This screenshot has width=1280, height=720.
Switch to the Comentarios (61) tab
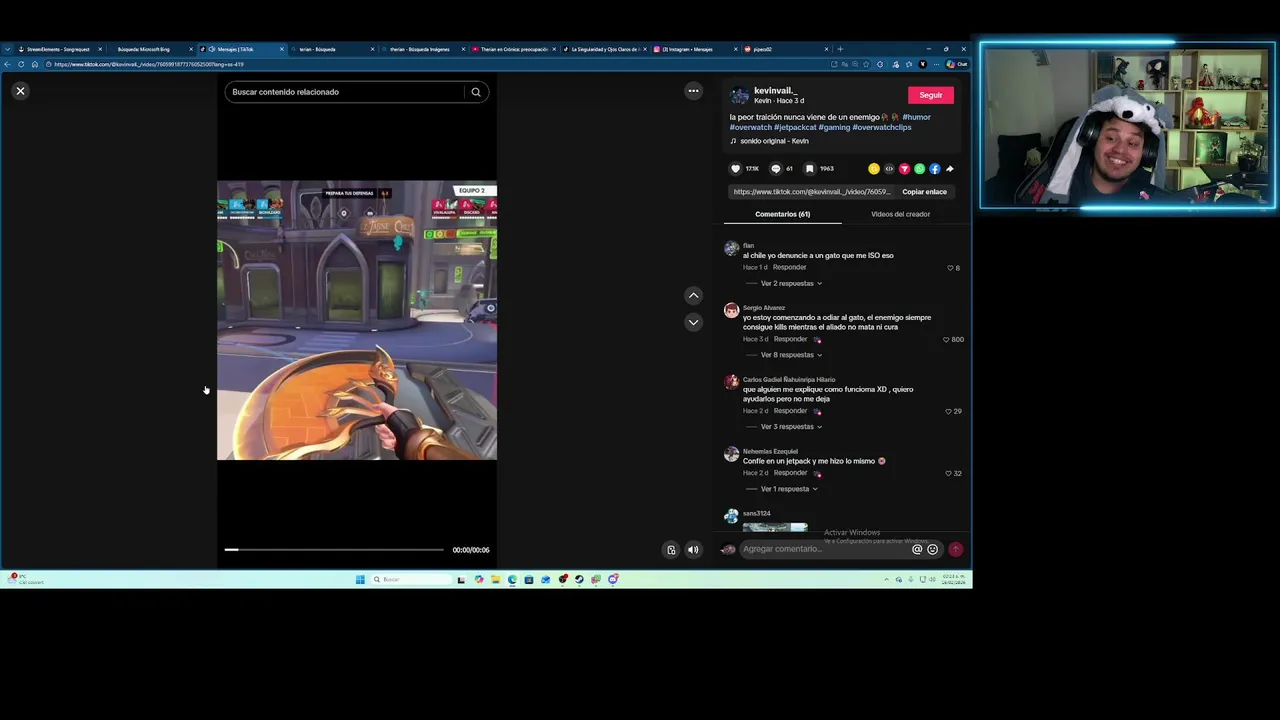click(783, 214)
